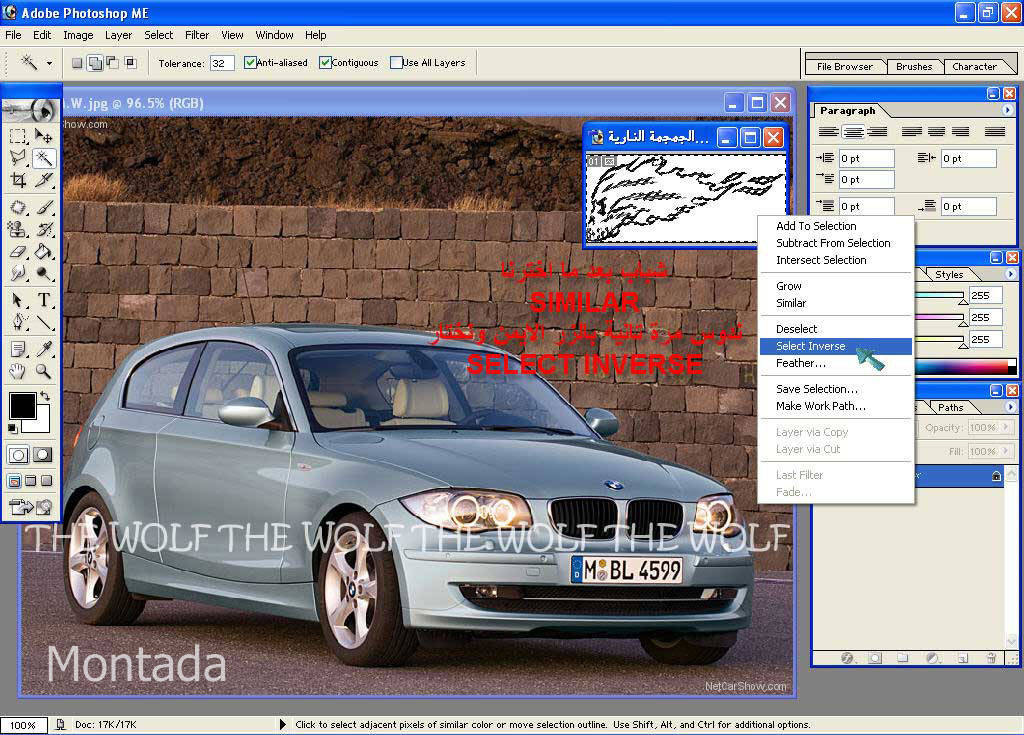Select the Notes tool

coord(18,349)
